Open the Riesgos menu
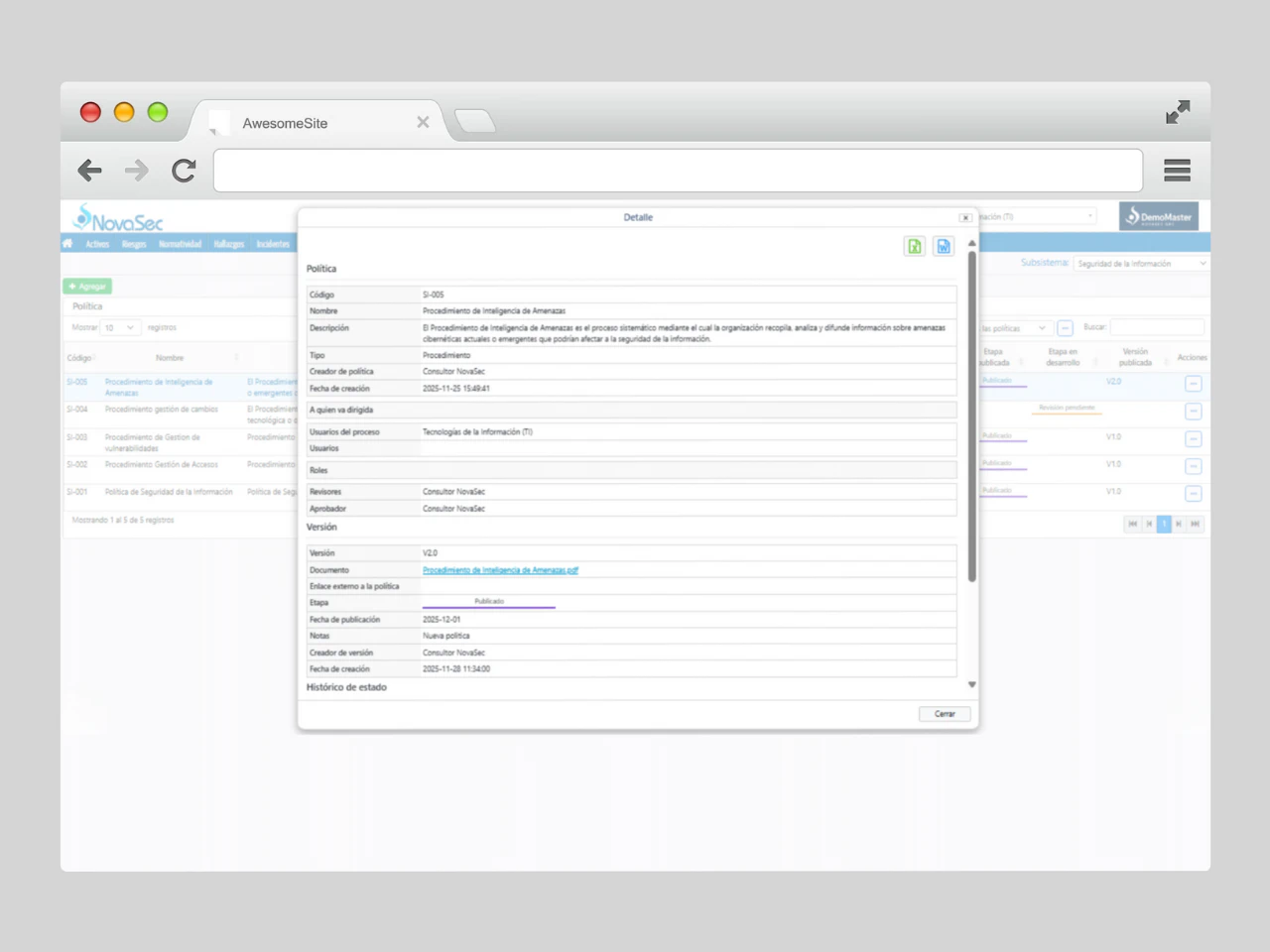 pos(133,243)
